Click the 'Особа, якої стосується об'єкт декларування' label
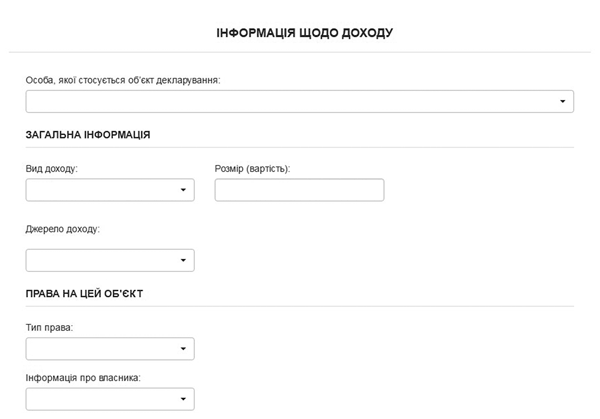The image size is (600, 419). tap(123, 80)
